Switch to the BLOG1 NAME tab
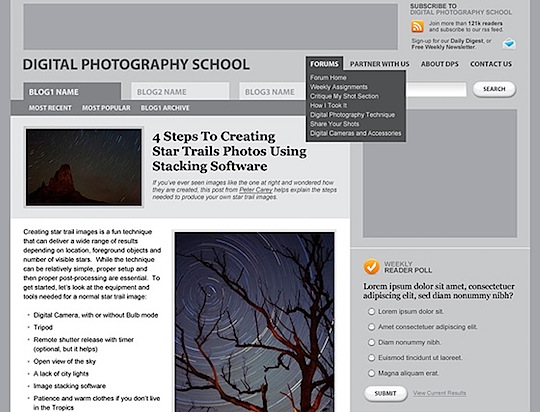 [x=72, y=92]
